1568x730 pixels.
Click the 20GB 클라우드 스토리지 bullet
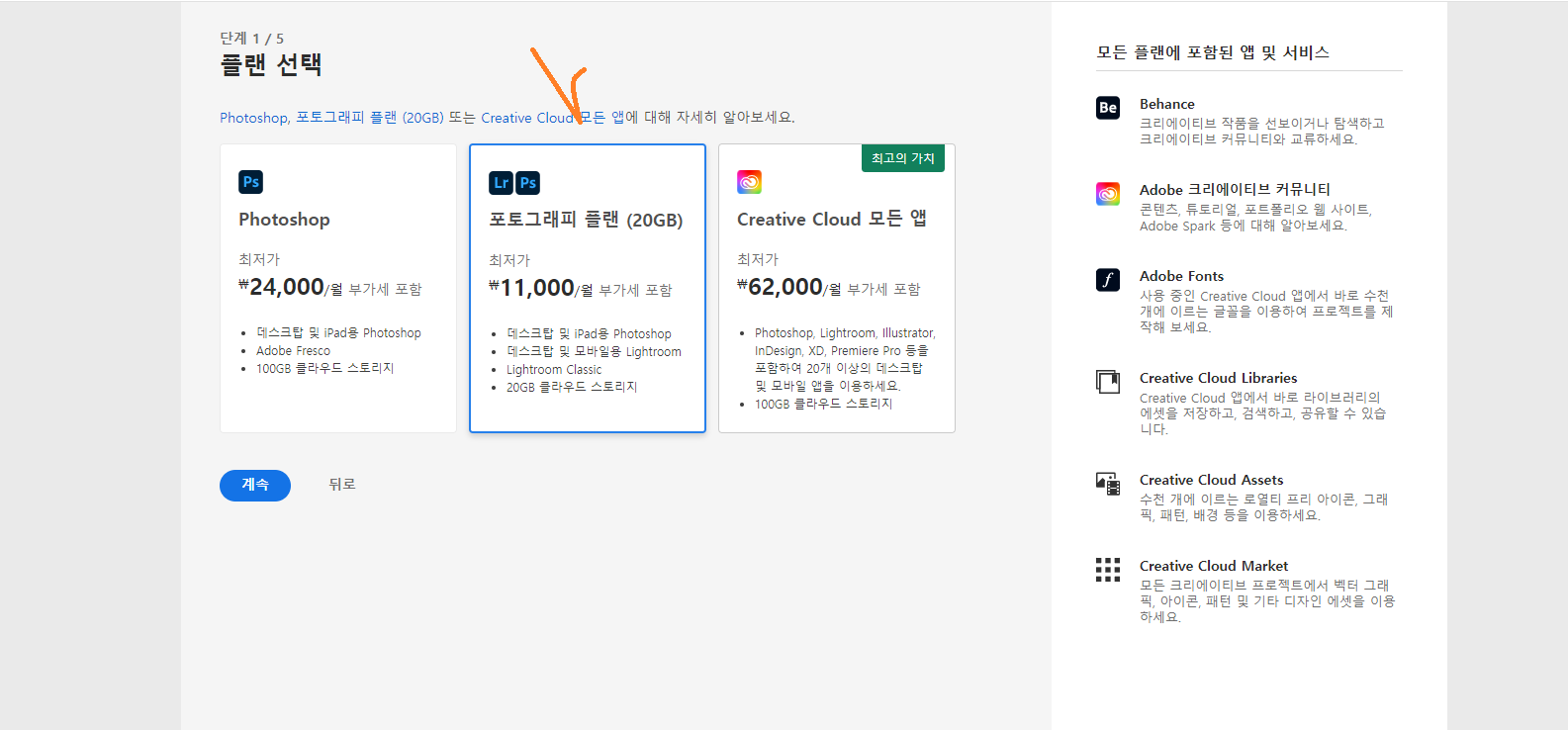click(x=572, y=387)
